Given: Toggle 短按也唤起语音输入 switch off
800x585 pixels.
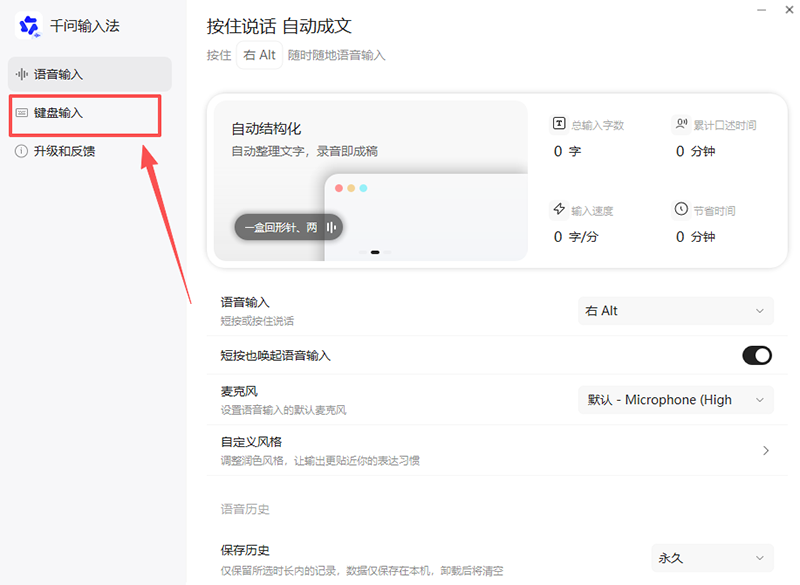Looking at the screenshot, I should pos(757,355).
